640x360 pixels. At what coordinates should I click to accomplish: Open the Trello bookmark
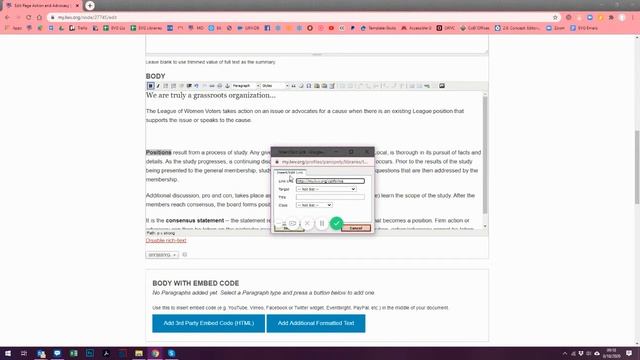pyautogui.click(x=78, y=28)
